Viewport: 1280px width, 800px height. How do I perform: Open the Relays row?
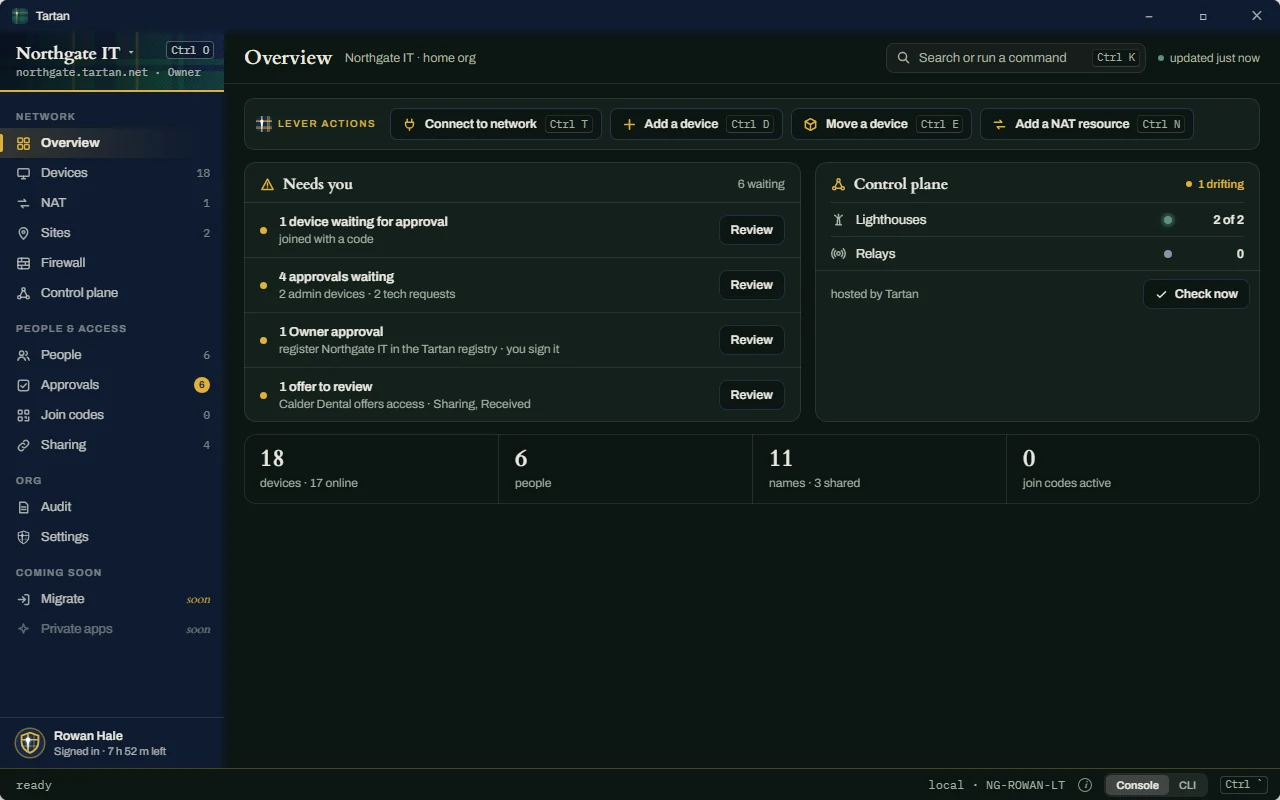1037,254
